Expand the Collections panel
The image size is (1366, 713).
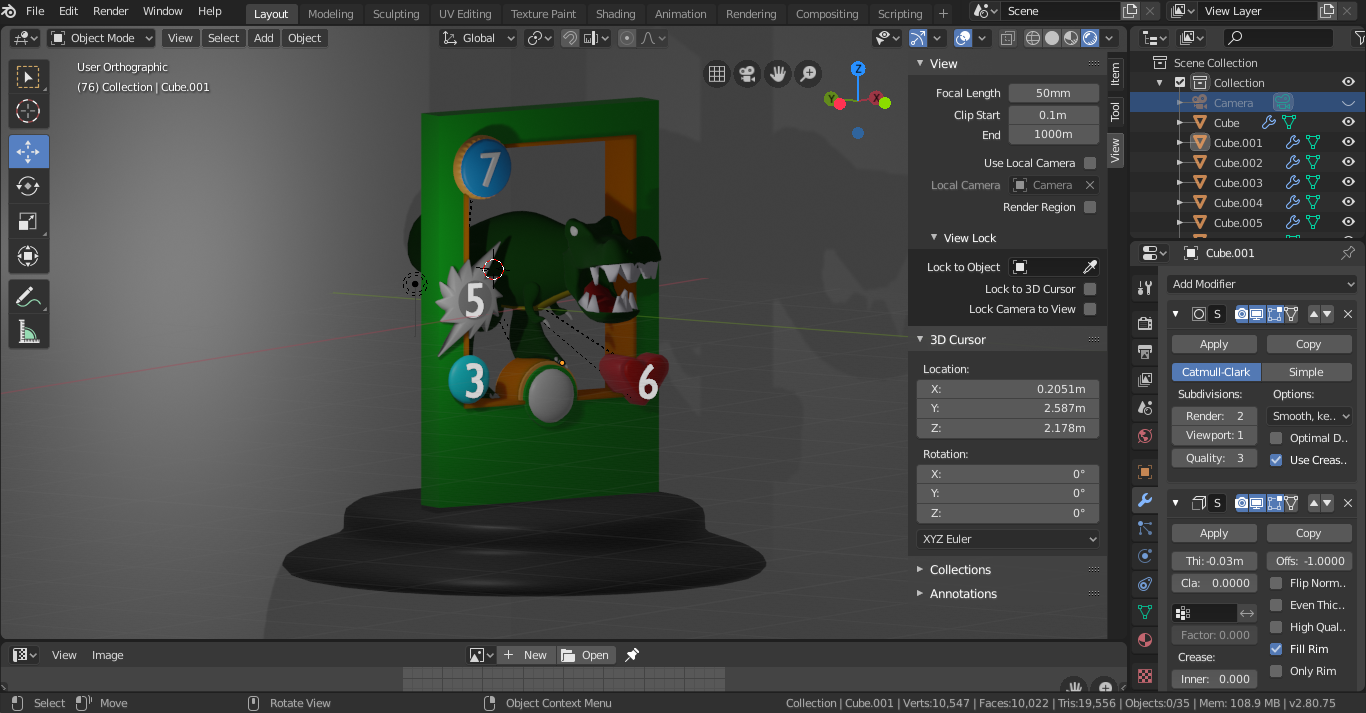click(x=960, y=570)
